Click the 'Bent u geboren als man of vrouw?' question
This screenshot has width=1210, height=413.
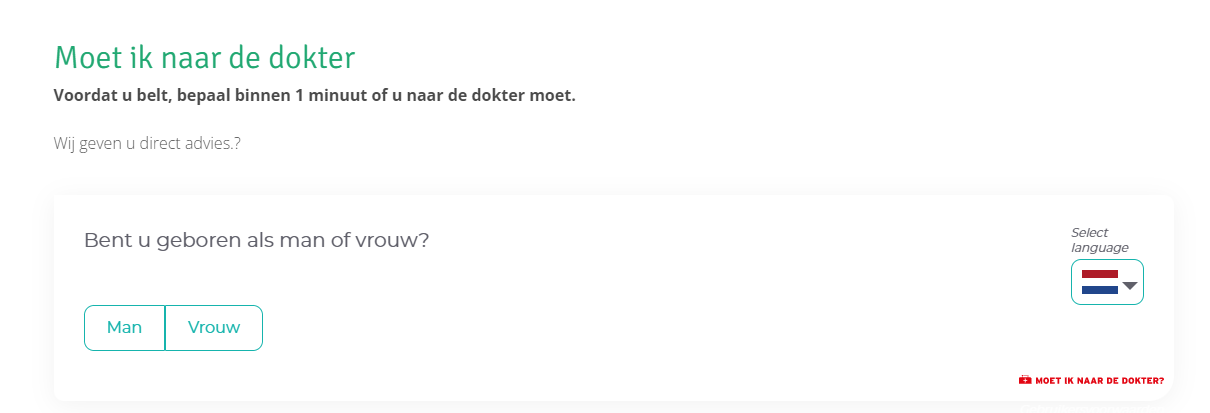[256, 241]
